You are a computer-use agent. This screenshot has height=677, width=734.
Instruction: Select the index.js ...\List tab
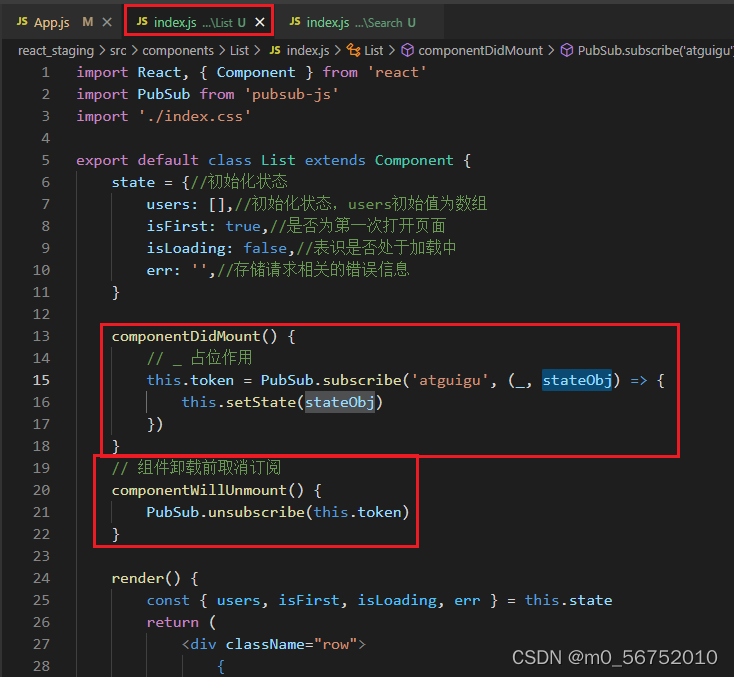(199, 22)
